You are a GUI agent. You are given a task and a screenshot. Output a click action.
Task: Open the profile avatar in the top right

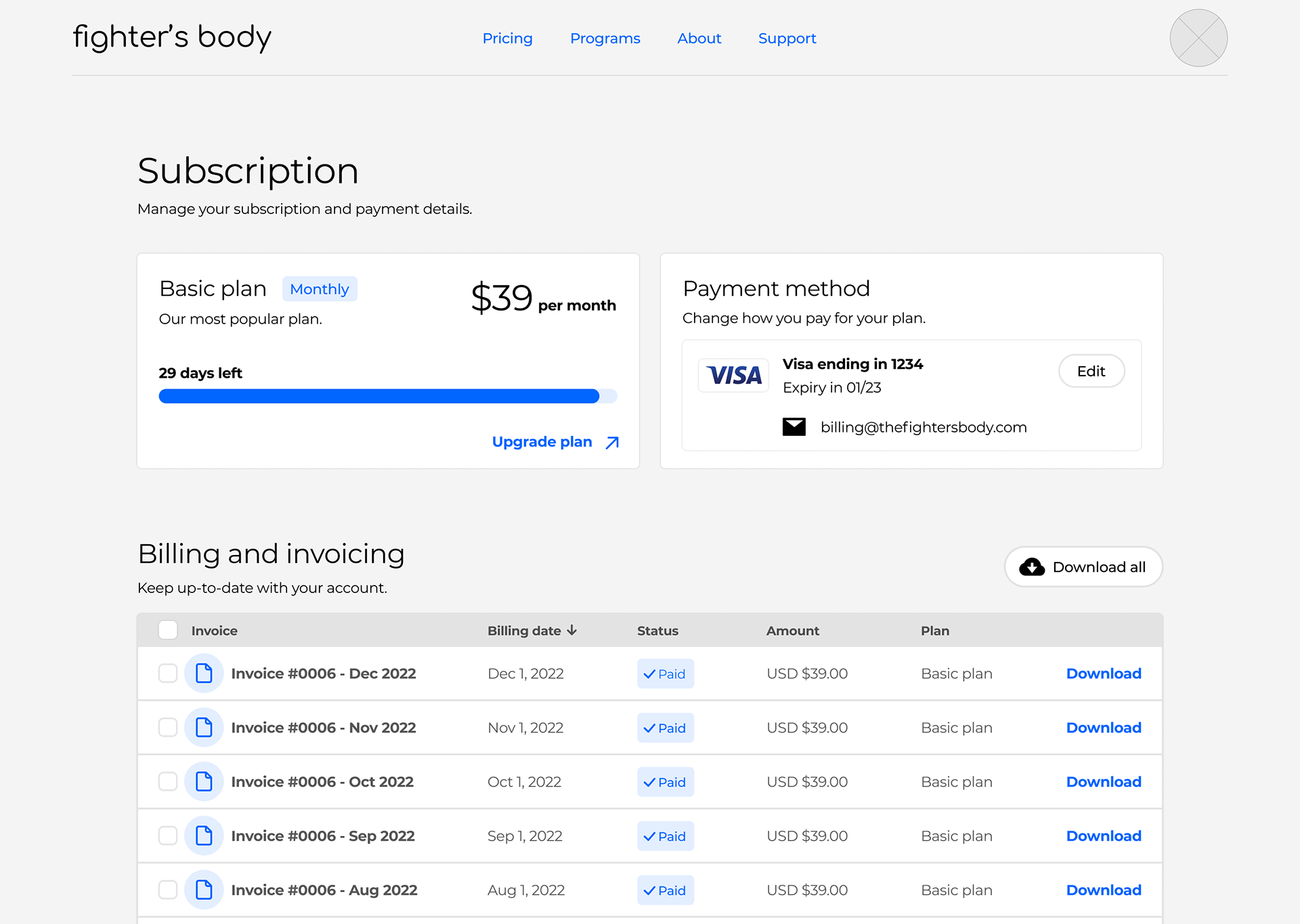1198,38
